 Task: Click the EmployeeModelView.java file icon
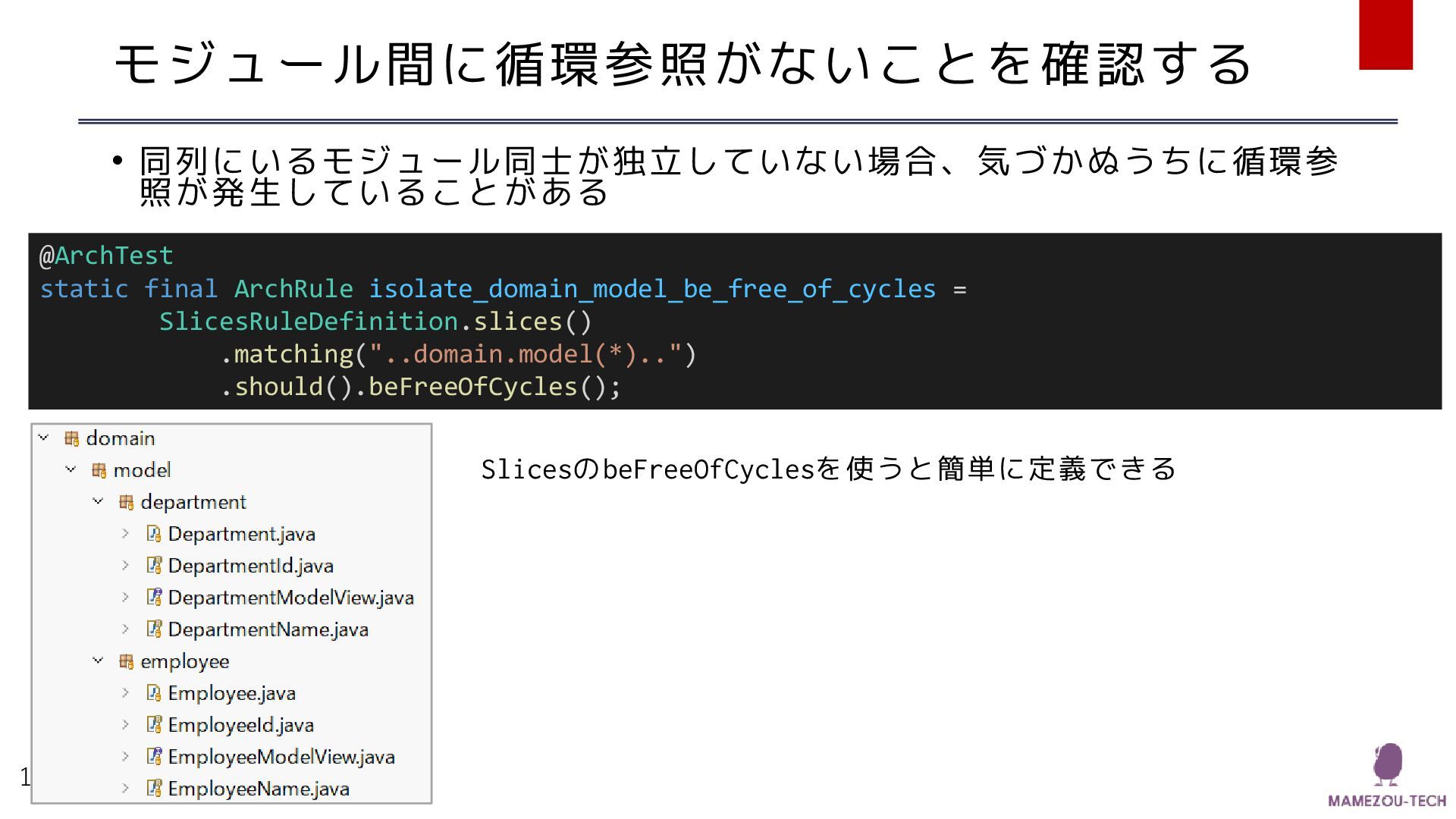(154, 757)
